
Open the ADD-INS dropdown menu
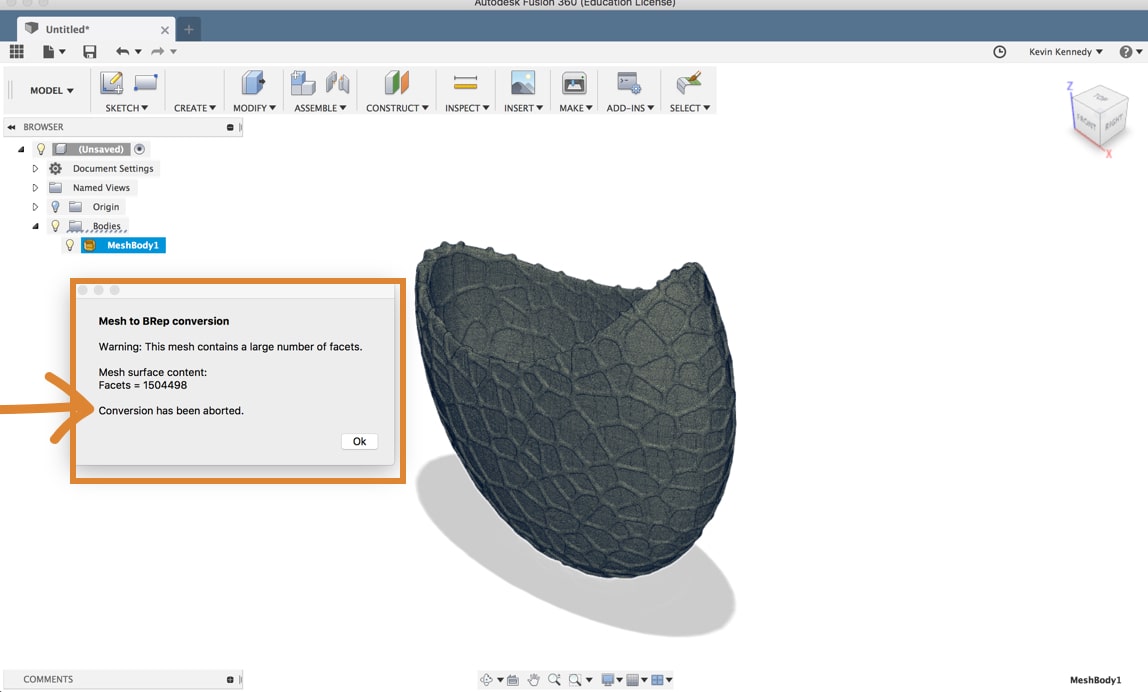pyautogui.click(x=630, y=108)
